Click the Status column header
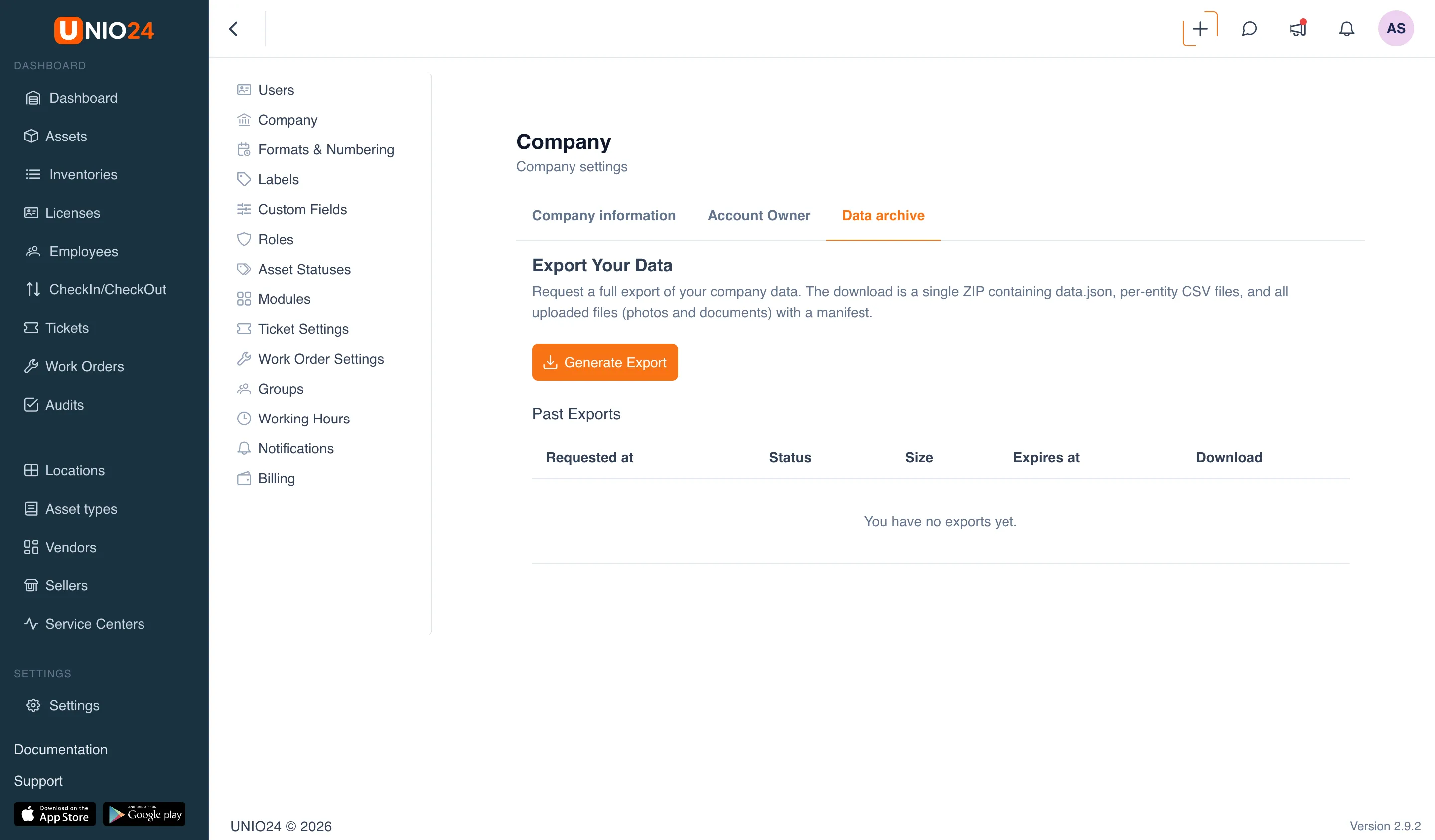The height and width of the screenshot is (840, 1435). pyautogui.click(x=790, y=457)
